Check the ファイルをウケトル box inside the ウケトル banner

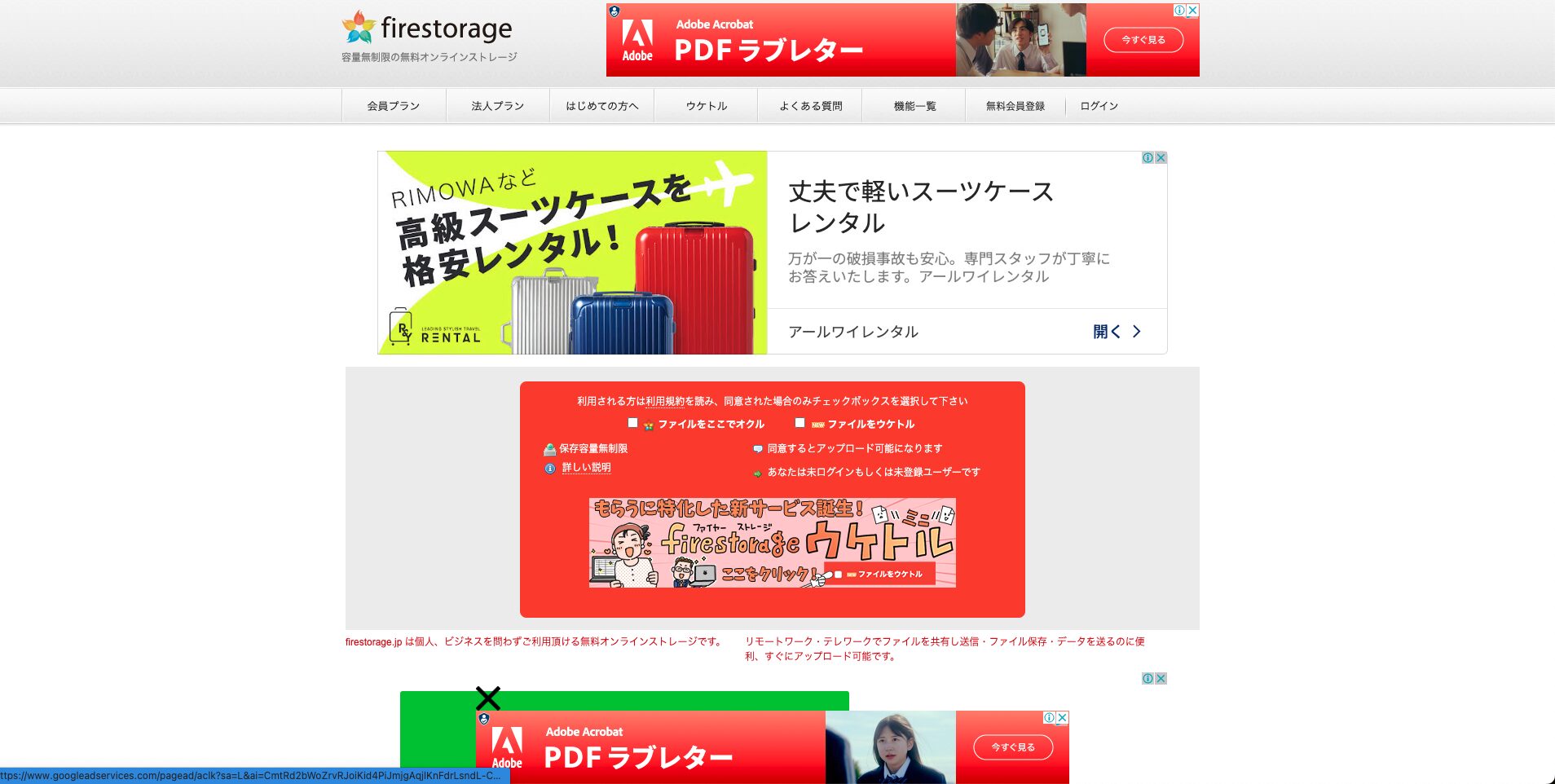click(x=838, y=574)
